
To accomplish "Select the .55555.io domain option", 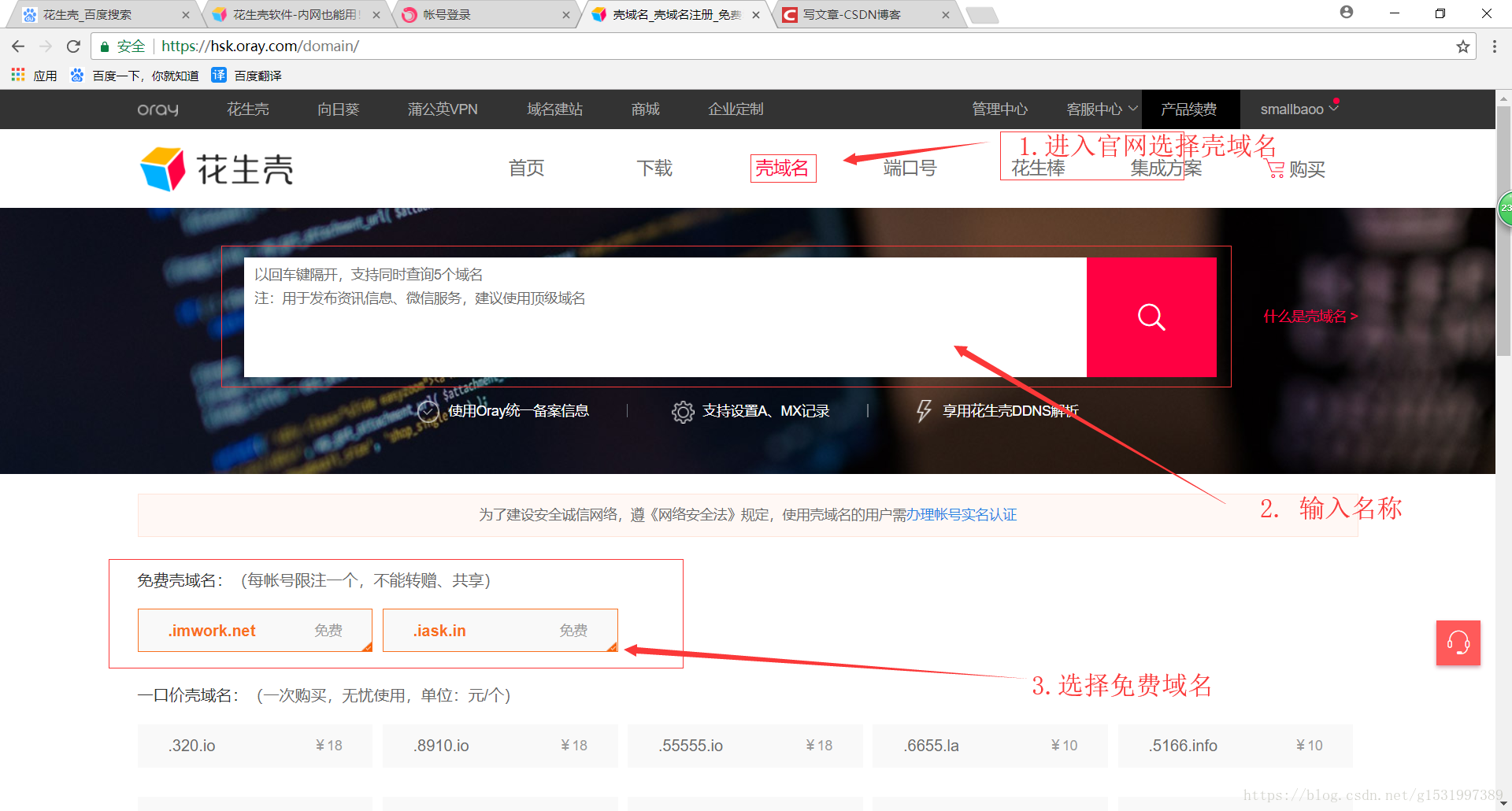I will (745, 746).
